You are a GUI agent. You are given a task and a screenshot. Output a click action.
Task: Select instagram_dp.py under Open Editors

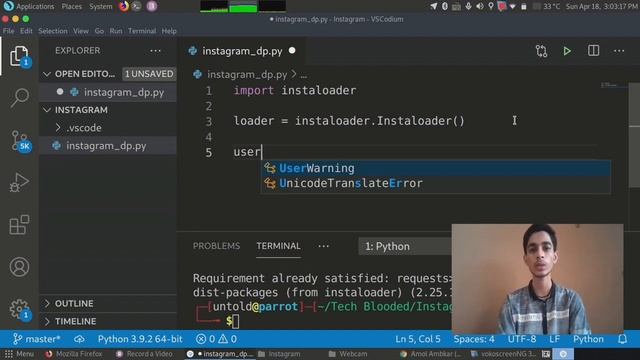(x=124, y=92)
